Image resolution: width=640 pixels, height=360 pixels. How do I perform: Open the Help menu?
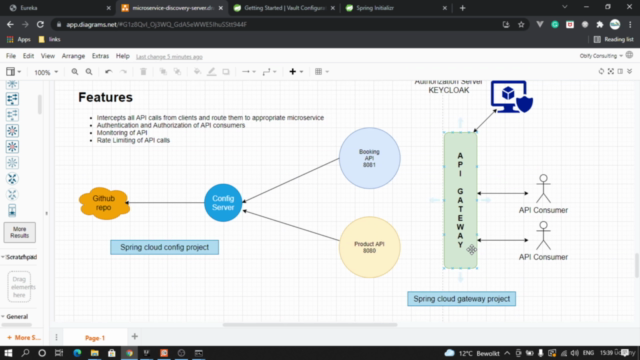tap(122, 56)
